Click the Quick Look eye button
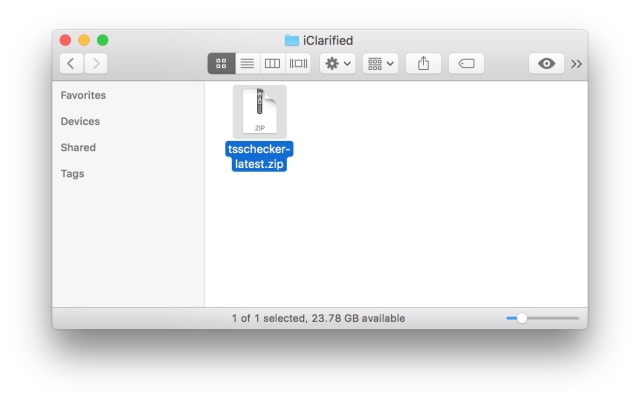 tap(547, 64)
